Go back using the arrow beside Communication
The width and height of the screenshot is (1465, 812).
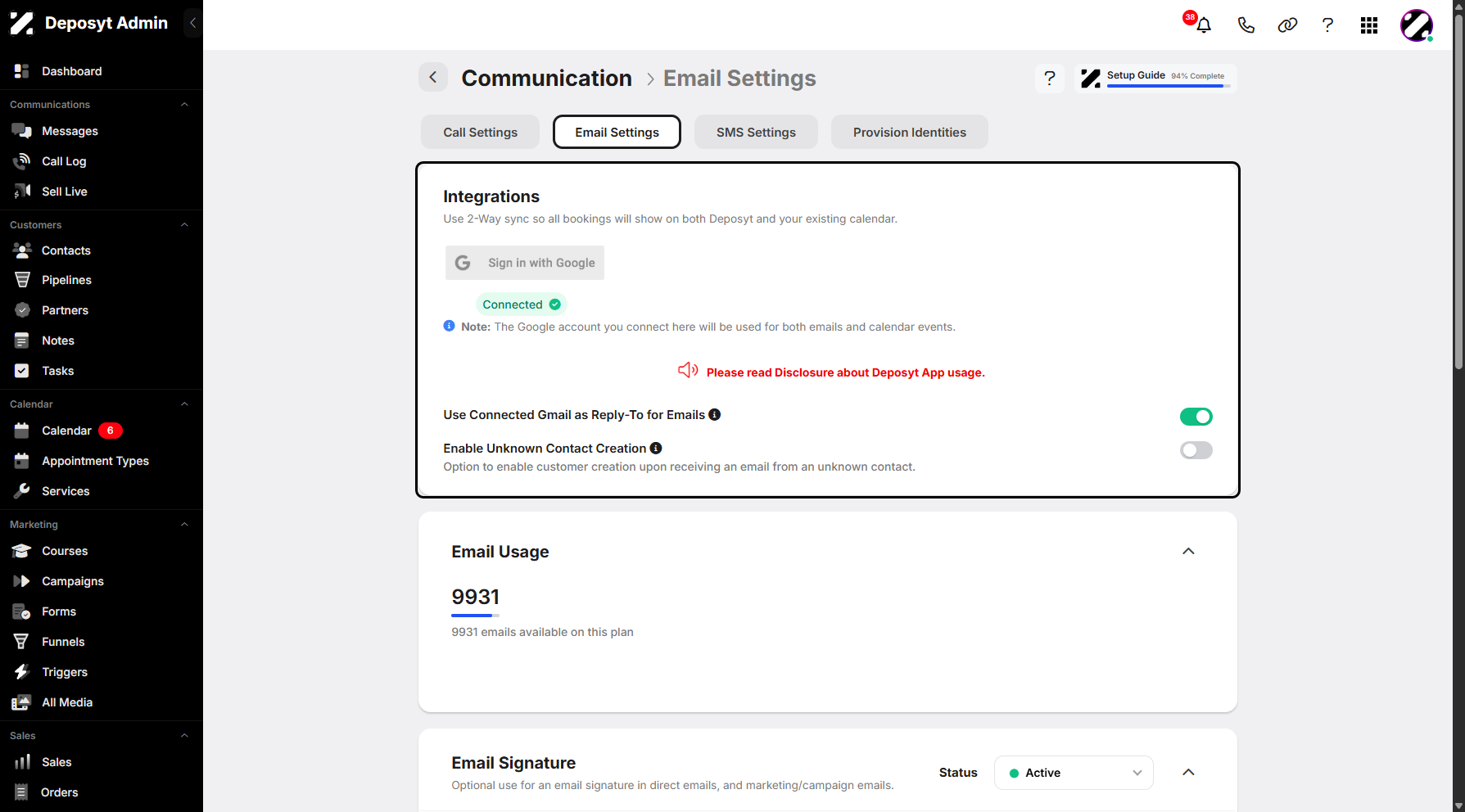tap(433, 78)
